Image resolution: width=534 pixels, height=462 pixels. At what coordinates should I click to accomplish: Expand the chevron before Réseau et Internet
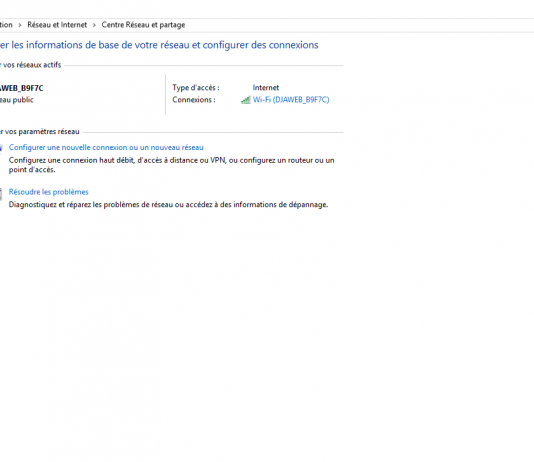pos(20,25)
